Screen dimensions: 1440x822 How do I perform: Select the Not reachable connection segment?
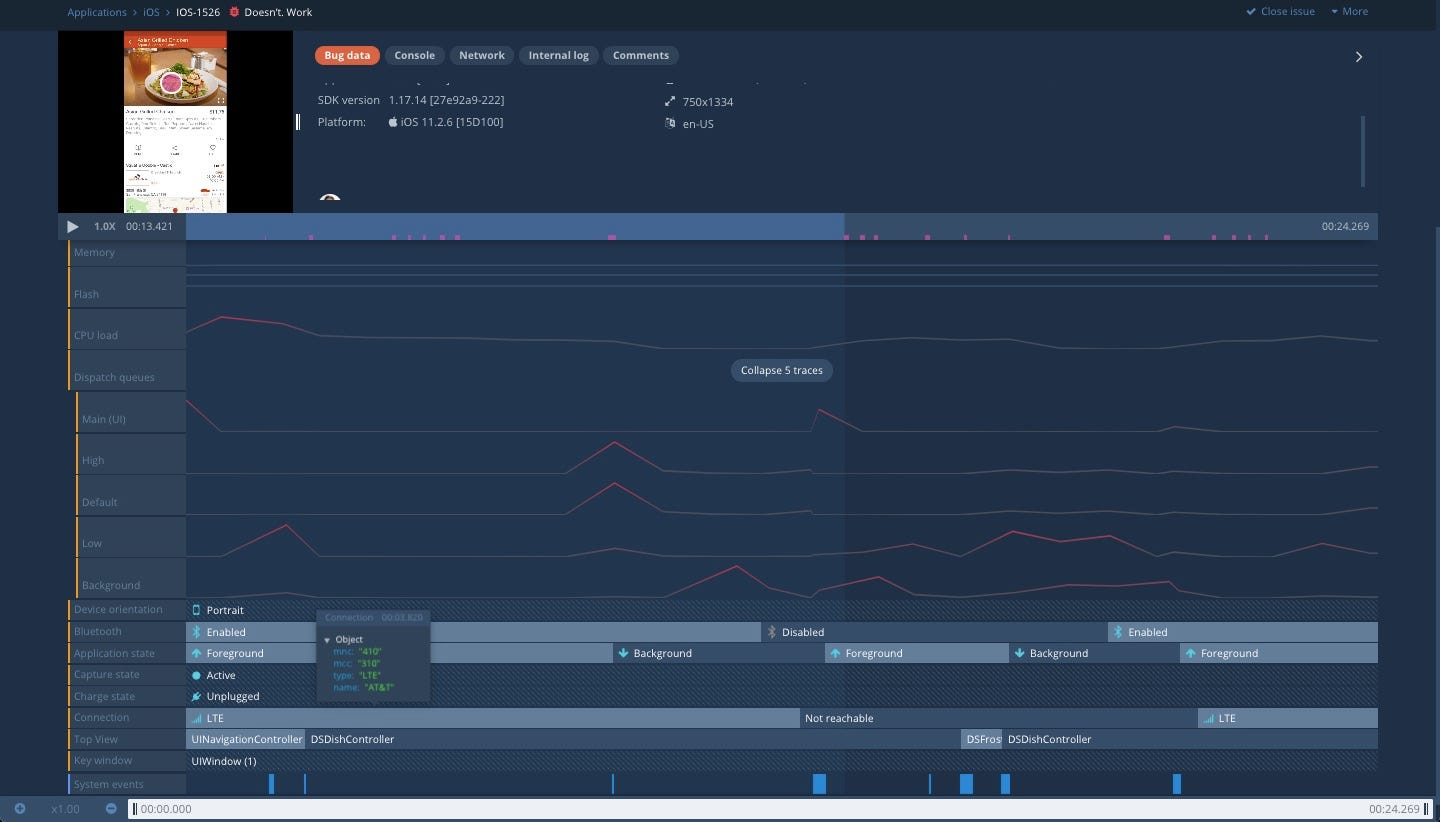(x=839, y=718)
